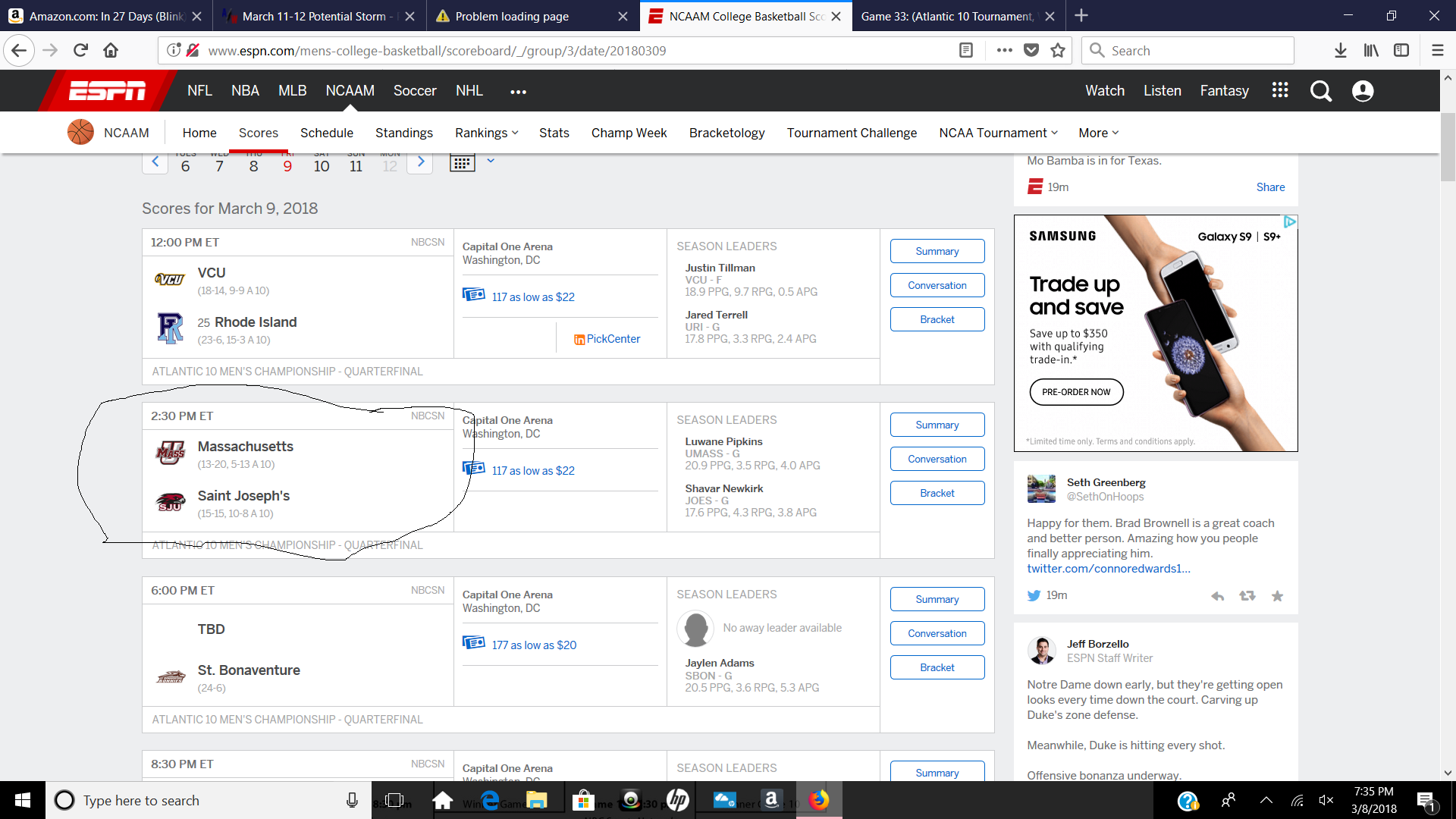
Task: Open Windows action center notifications
Action: coord(1426,801)
